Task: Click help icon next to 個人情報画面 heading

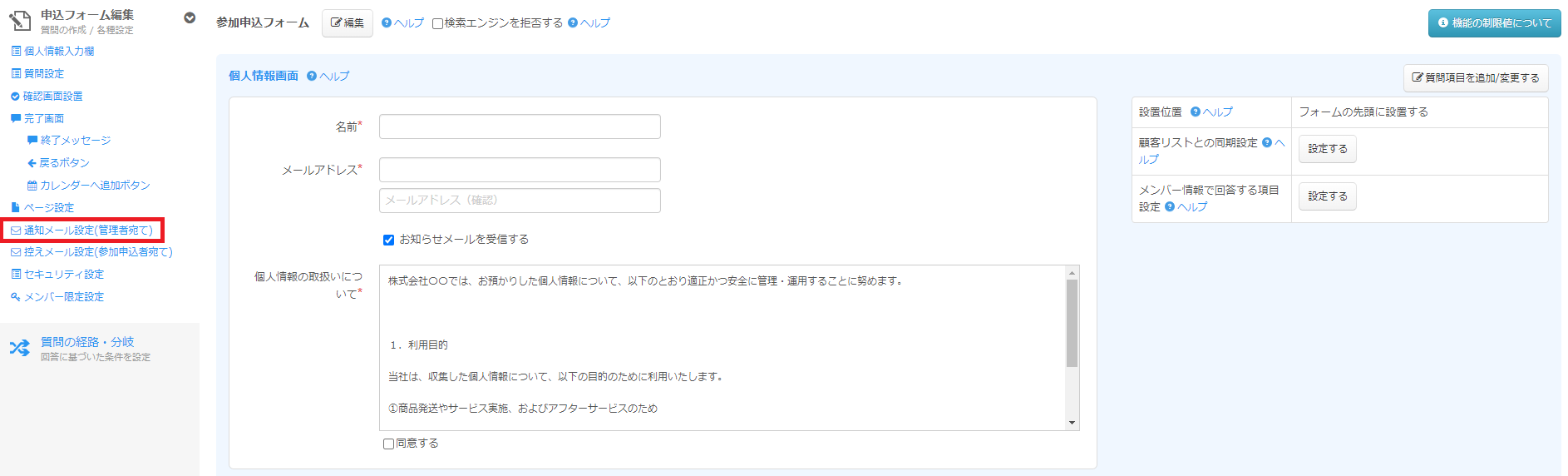Action: 312,76
